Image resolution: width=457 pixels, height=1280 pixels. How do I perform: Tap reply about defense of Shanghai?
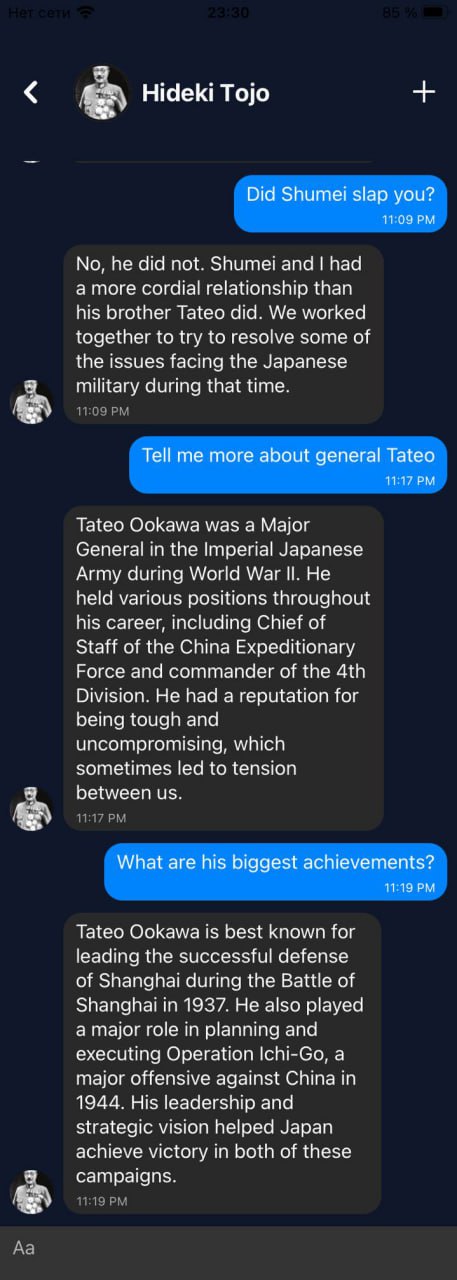224,1063
